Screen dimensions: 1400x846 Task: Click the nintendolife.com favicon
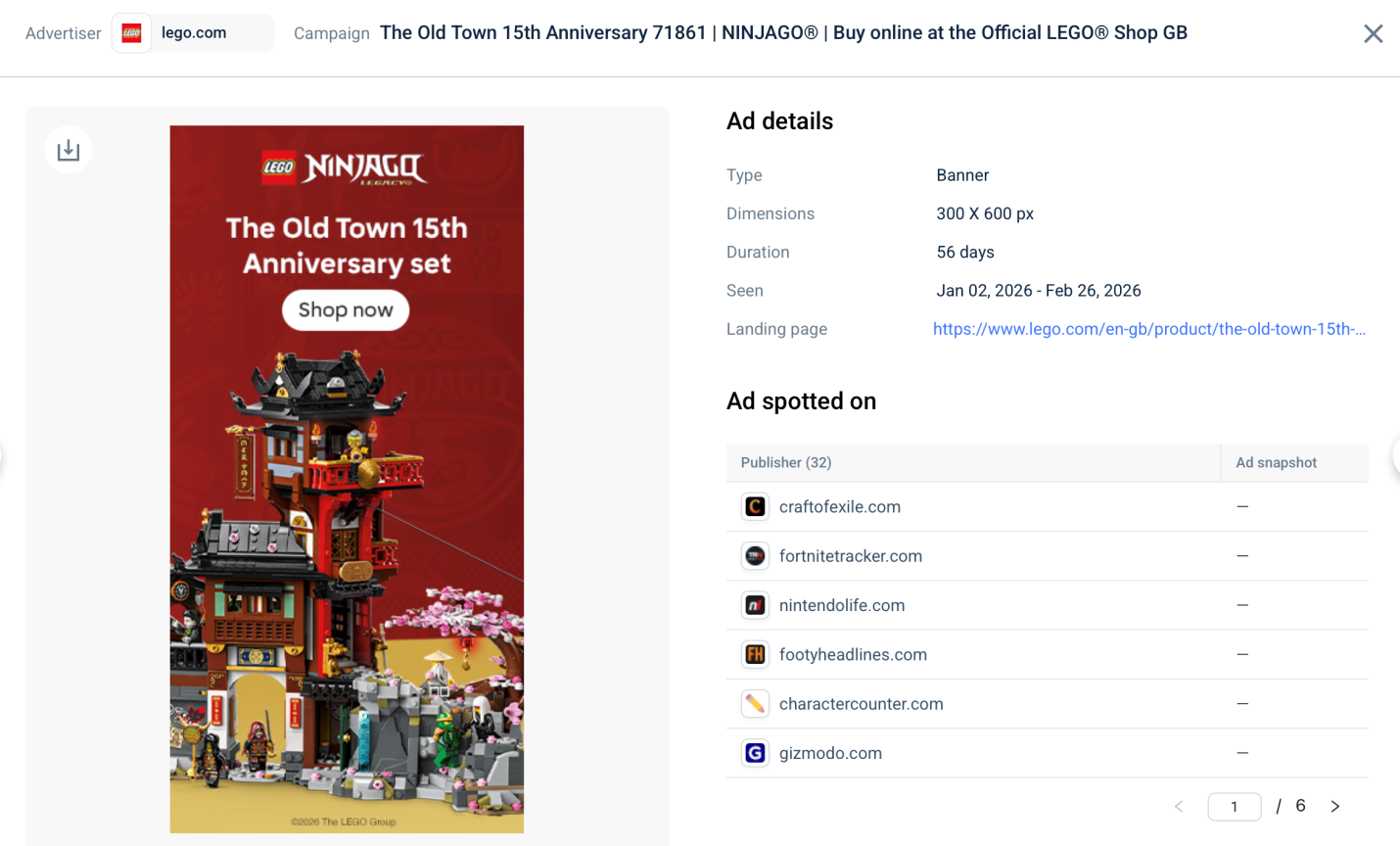(755, 605)
